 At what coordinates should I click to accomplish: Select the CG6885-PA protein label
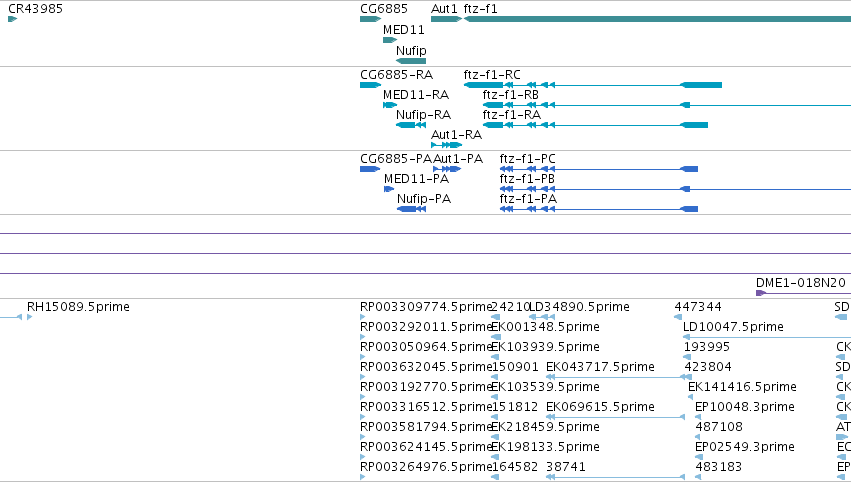pyautogui.click(x=396, y=159)
